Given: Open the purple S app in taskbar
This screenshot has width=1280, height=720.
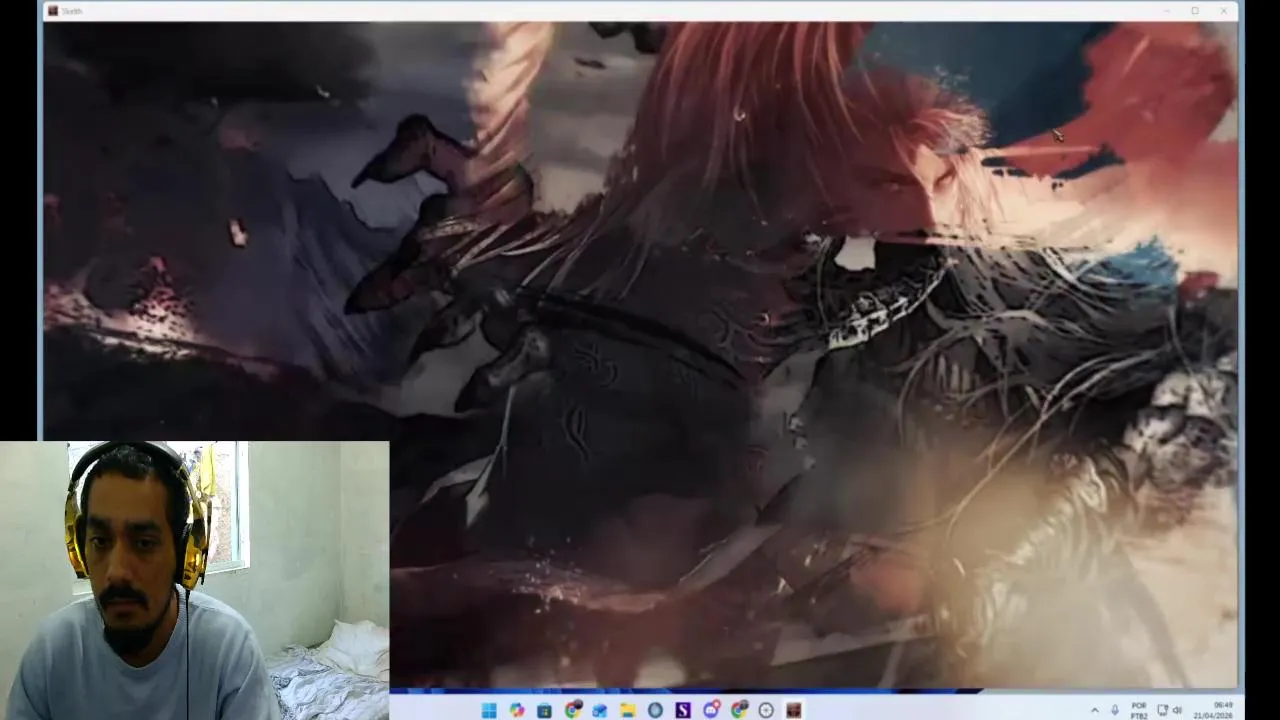Looking at the screenshot, I should [x=683, y=710].
